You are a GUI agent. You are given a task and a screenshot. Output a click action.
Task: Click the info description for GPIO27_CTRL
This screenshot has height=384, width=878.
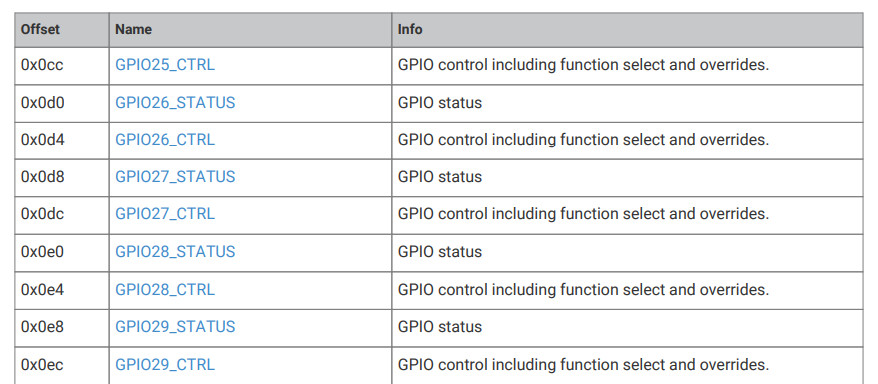pyautogui.click(x=583, y=214)
